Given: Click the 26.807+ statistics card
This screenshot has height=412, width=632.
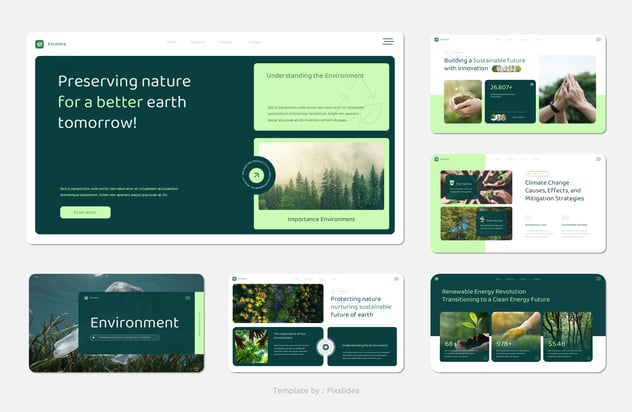Looking at the screenshot, I should [x=510, y=101].
